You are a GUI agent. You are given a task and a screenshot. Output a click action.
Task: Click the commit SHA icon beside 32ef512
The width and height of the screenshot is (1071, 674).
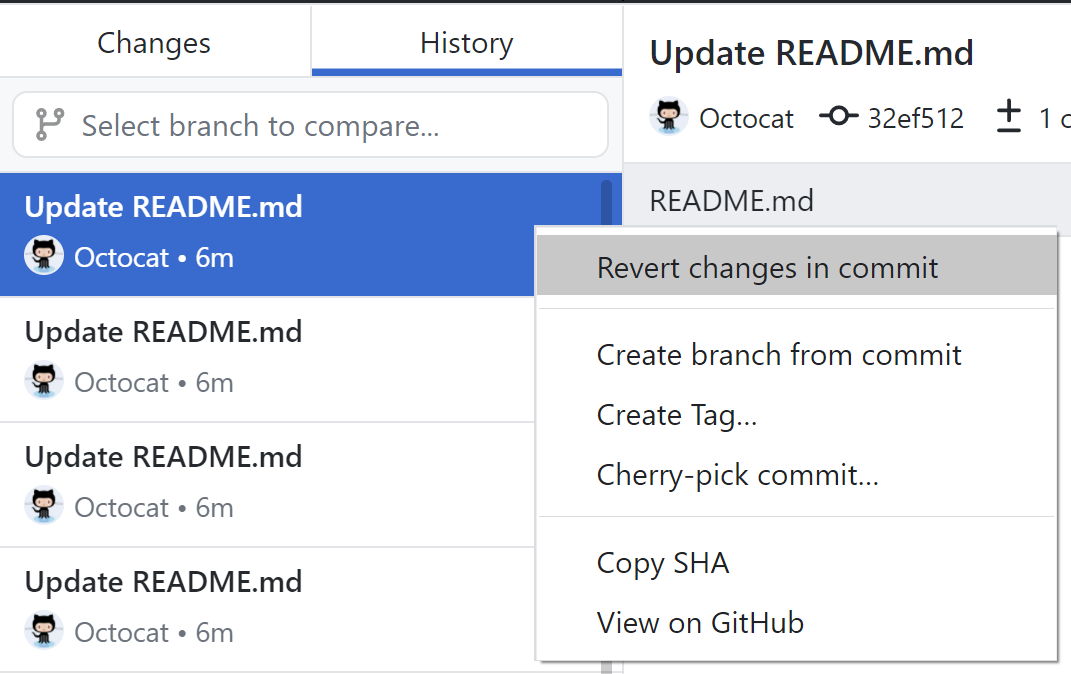839,116
